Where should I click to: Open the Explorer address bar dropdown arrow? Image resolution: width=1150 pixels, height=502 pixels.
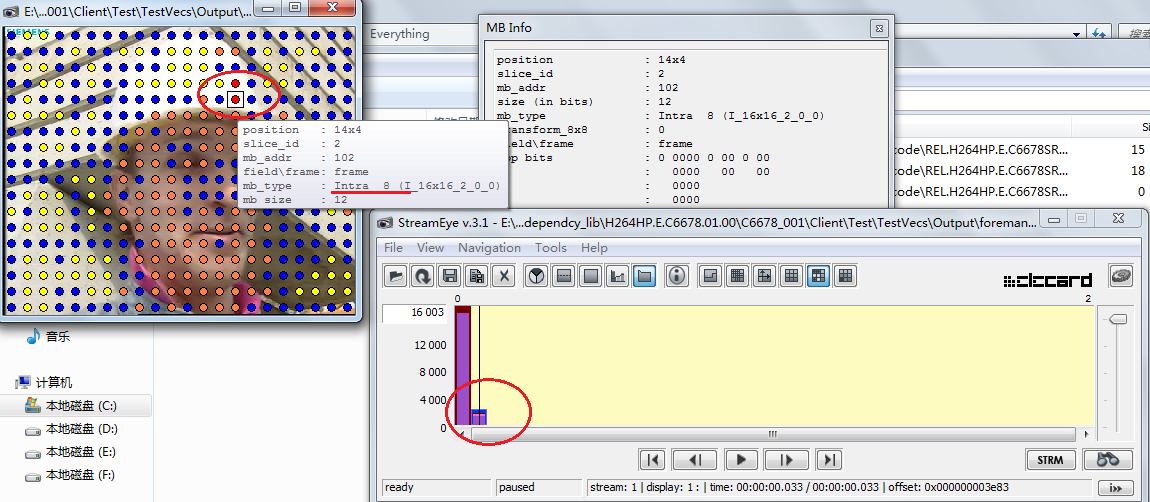(x=1077, y=34)
